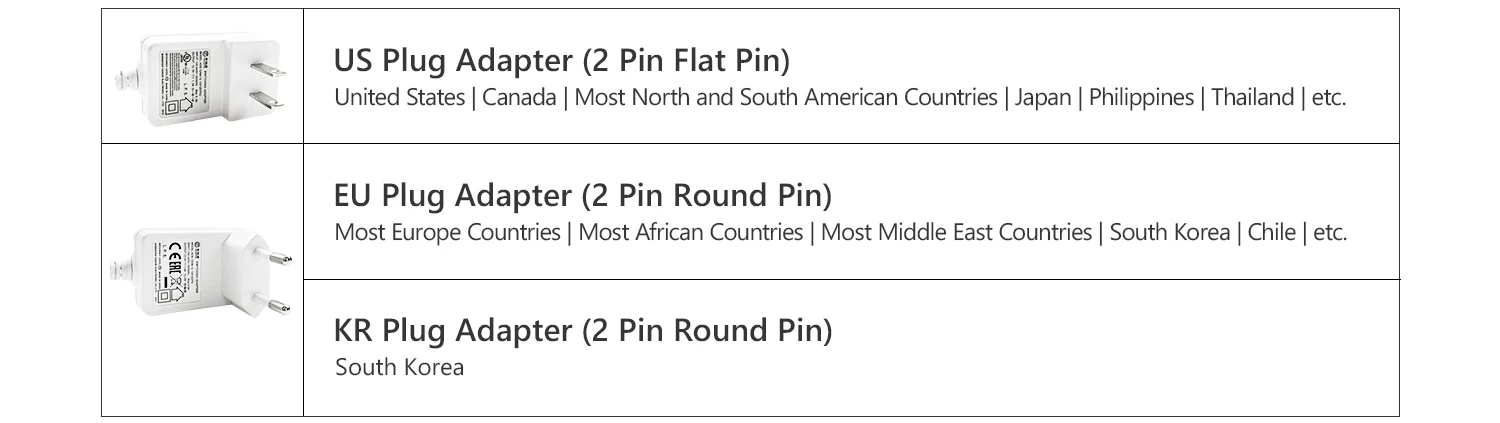Viewport: 1500px width, 423px height.
Task: Click 'Philippines' in US plug countries
Action: (x=1141, y=98)
